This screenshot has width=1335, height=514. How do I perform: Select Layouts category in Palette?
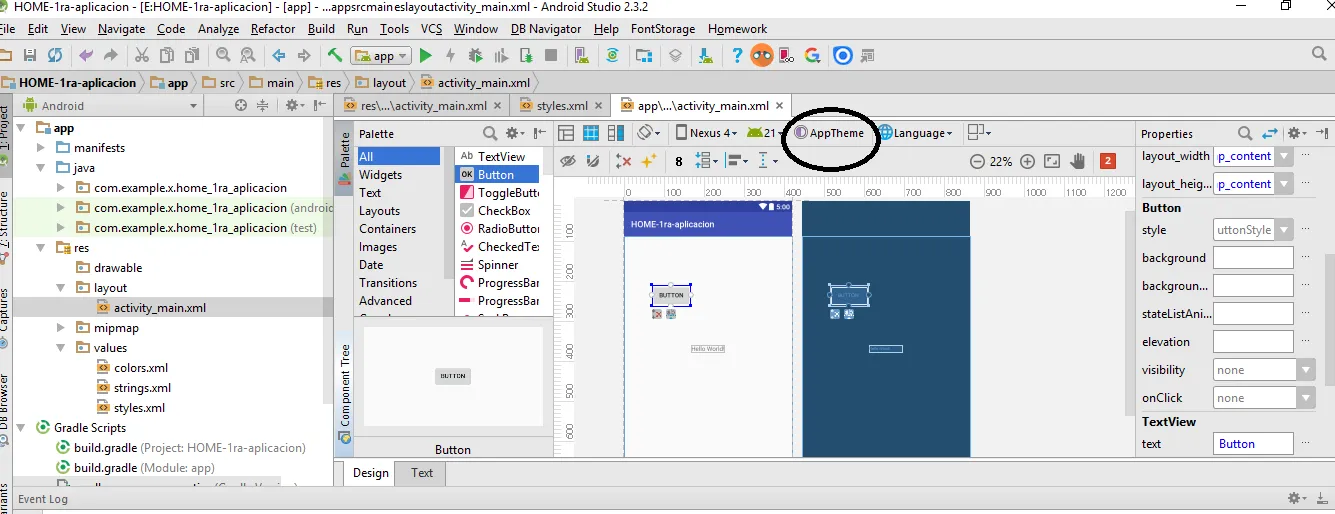379,211
